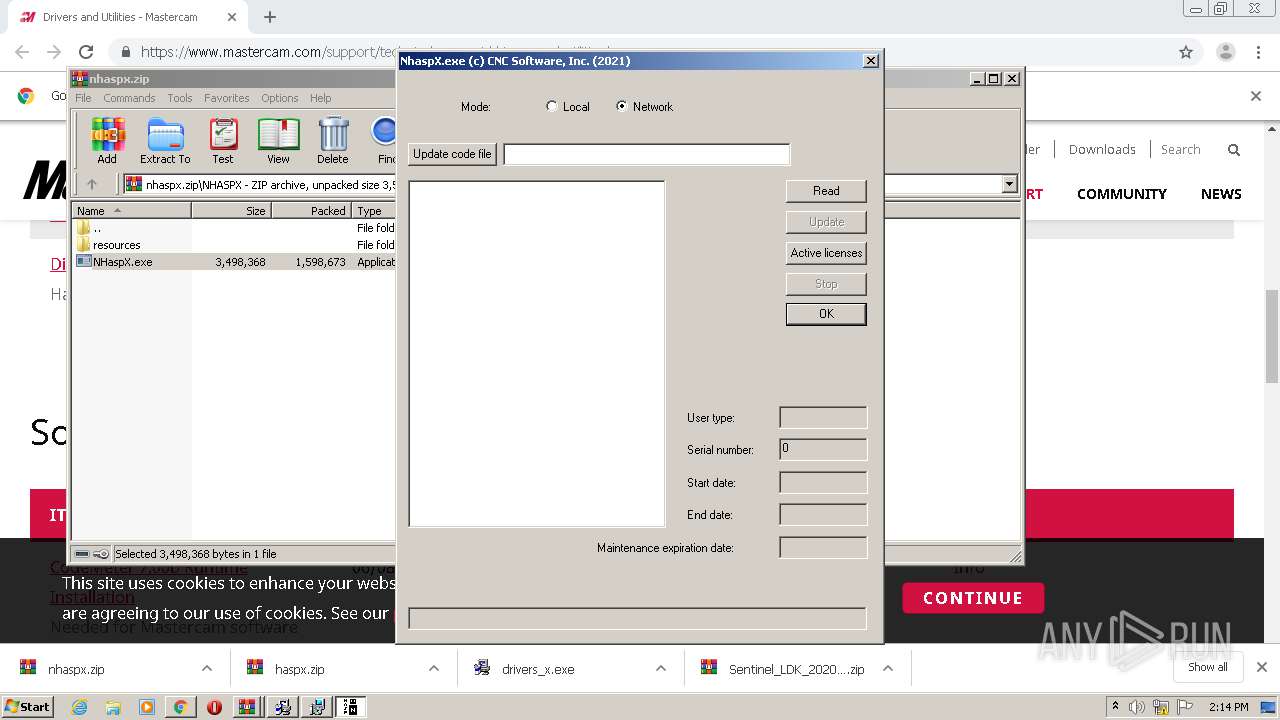
Task: Open nhaspx.zip download options chevron
Action: 206,669
